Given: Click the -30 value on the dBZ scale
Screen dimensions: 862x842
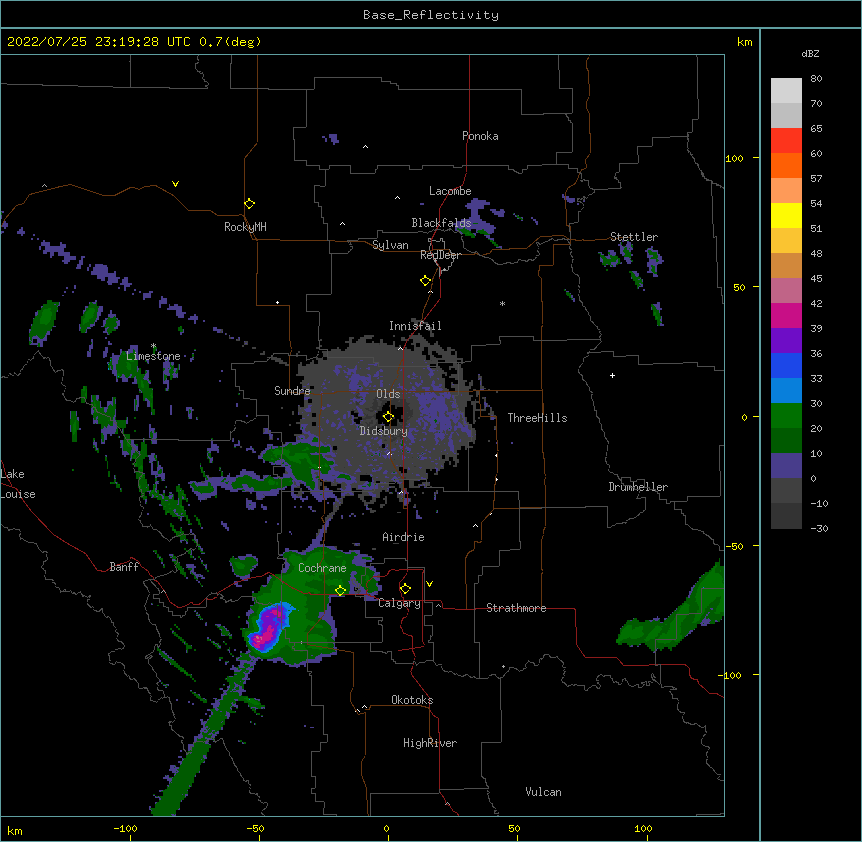Looking at the screenshot, I should click(819, 529).
